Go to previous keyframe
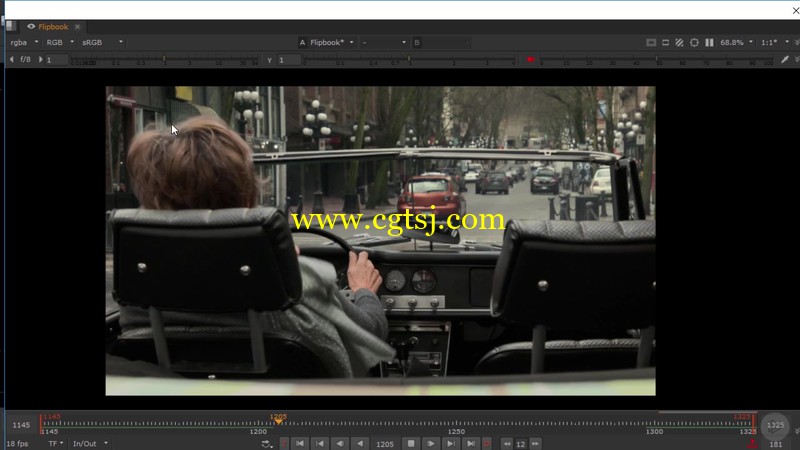The height and width of the screenshot is (450, 800). pyautogui.click(x=320, y=443)
